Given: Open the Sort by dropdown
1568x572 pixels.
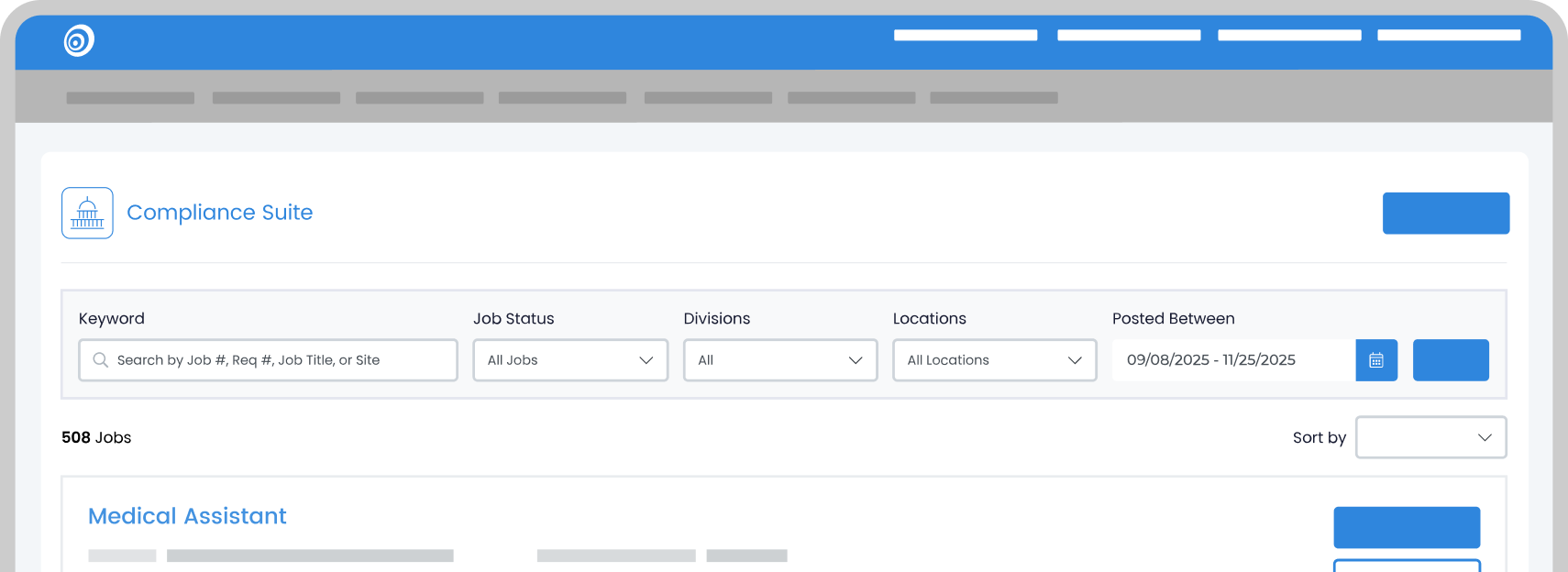Looking at the screenshot, I should click(x=1430, y=437).
